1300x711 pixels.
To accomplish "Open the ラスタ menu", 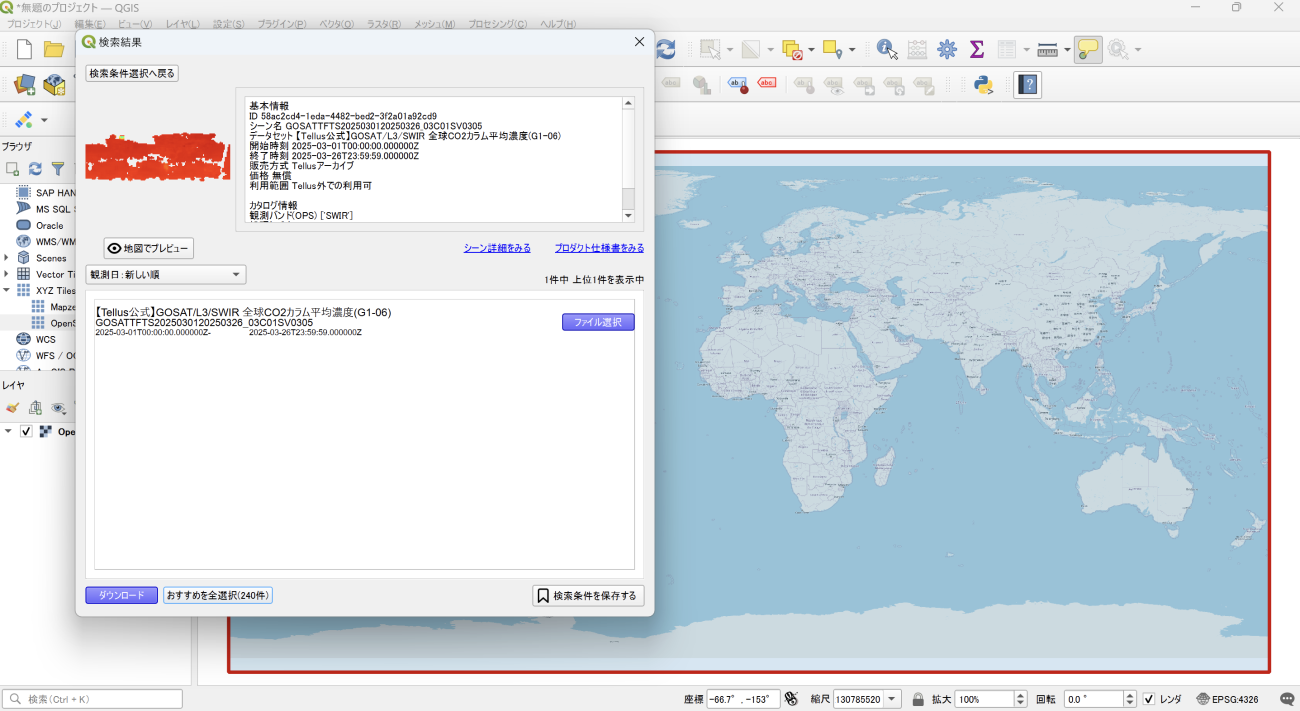I will coord(383,24).
